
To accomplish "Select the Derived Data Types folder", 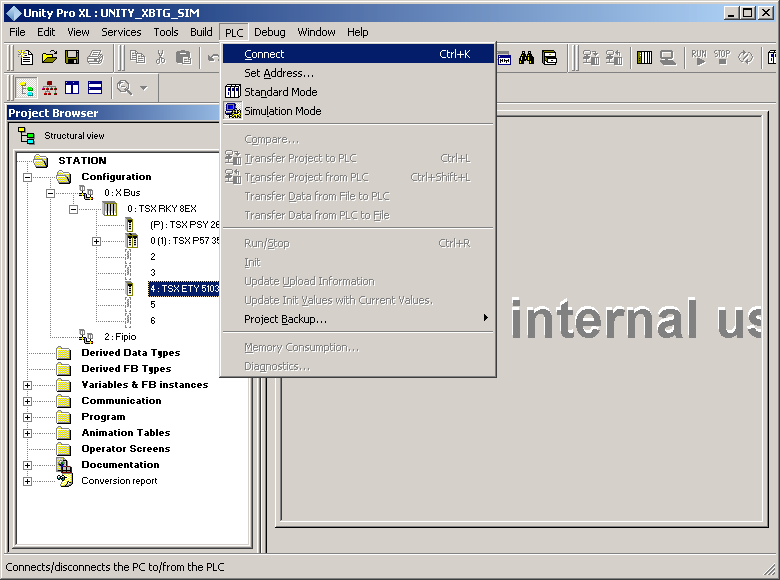I will pyautogui.click(x=130, y=353).
